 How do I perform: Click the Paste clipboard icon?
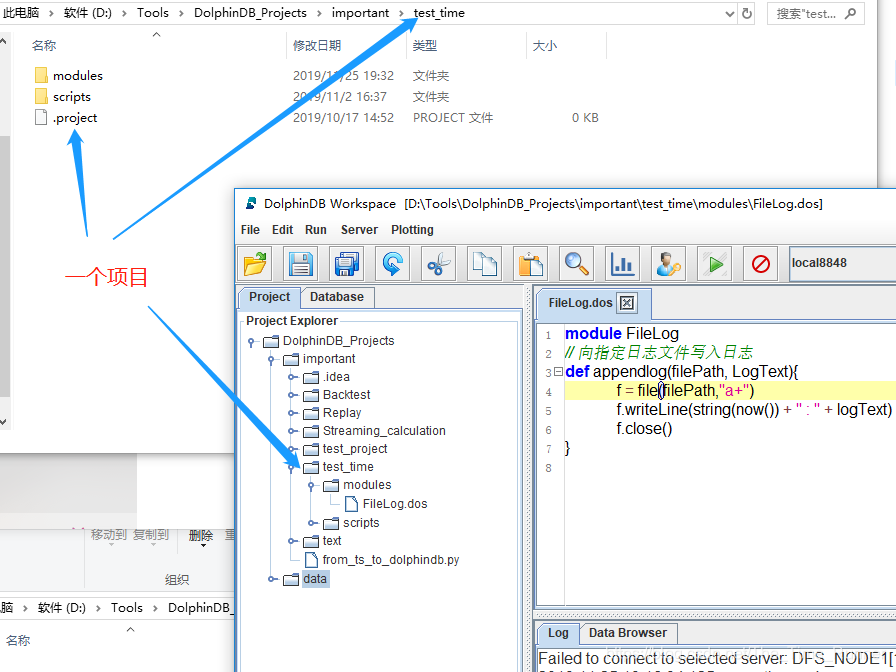[530, 264]
